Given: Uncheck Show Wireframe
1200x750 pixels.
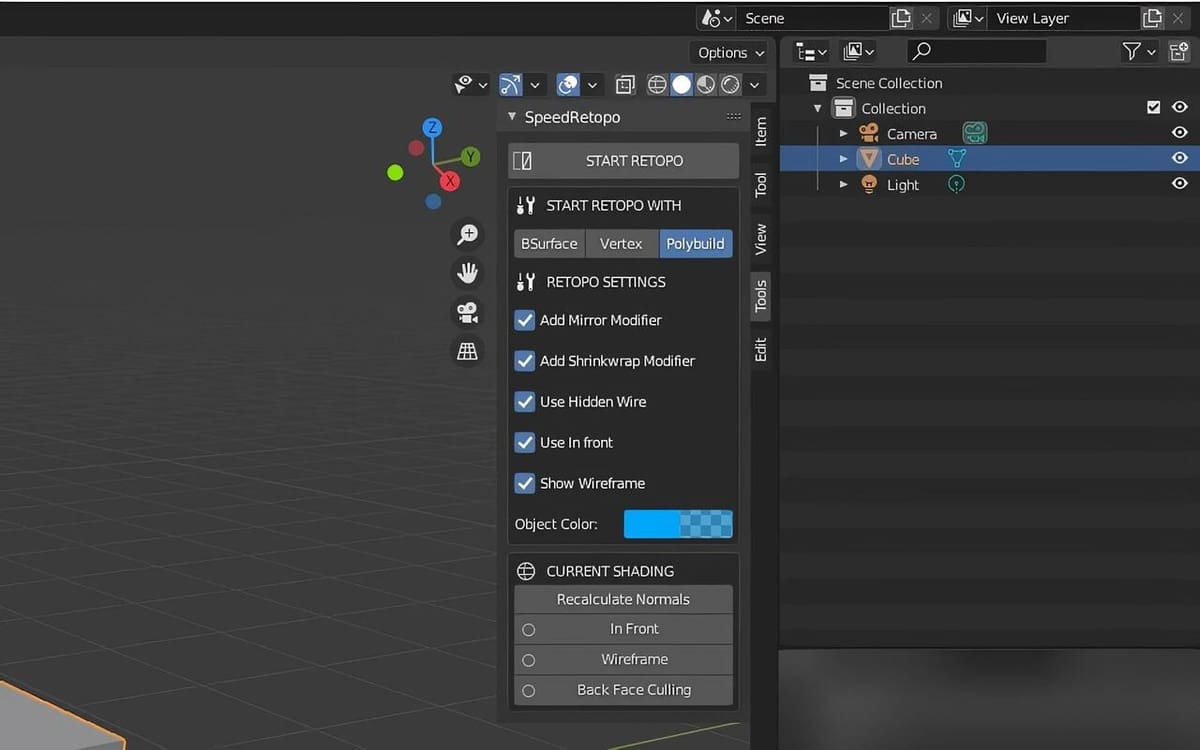Looking at the screenshot, I should click(525, 483).
